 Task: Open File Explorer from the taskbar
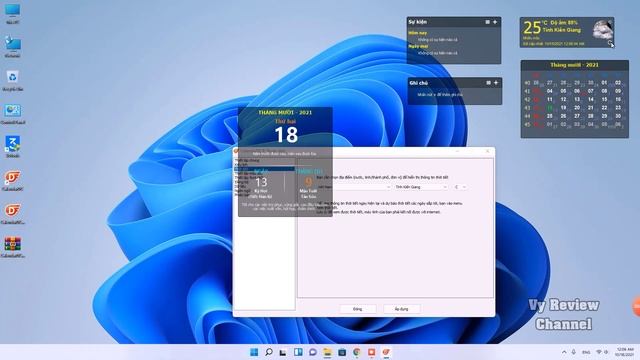pos(327,352)
